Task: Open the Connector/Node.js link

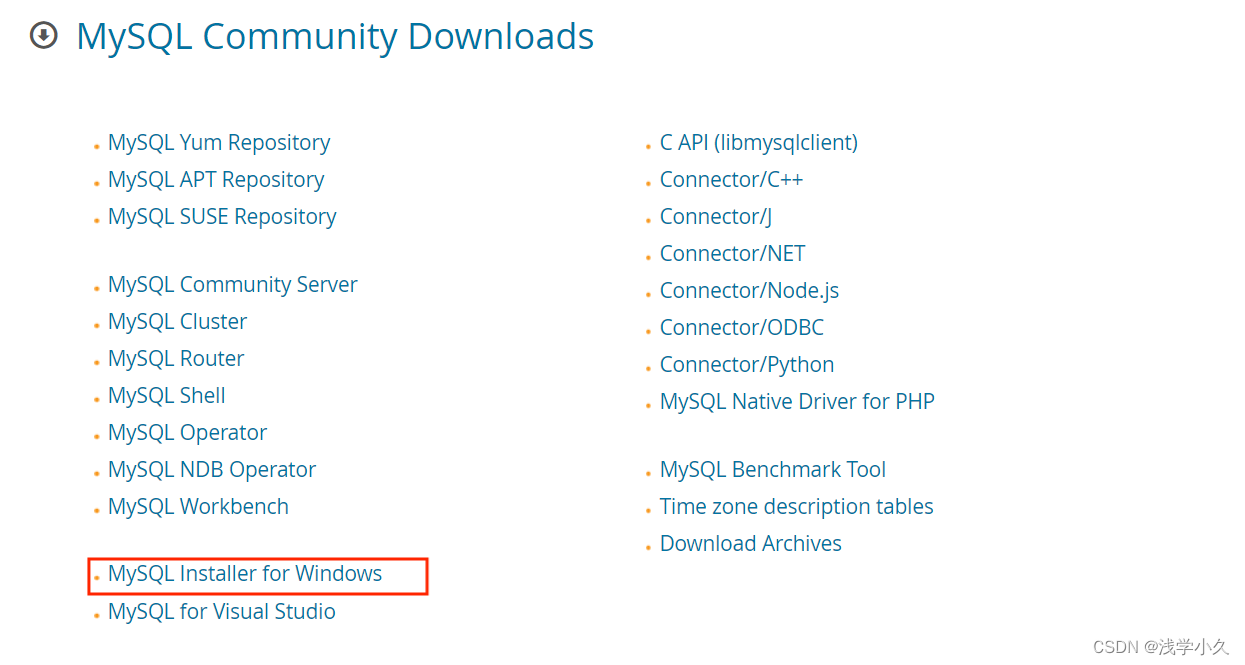Action: [x=749, y=291]
